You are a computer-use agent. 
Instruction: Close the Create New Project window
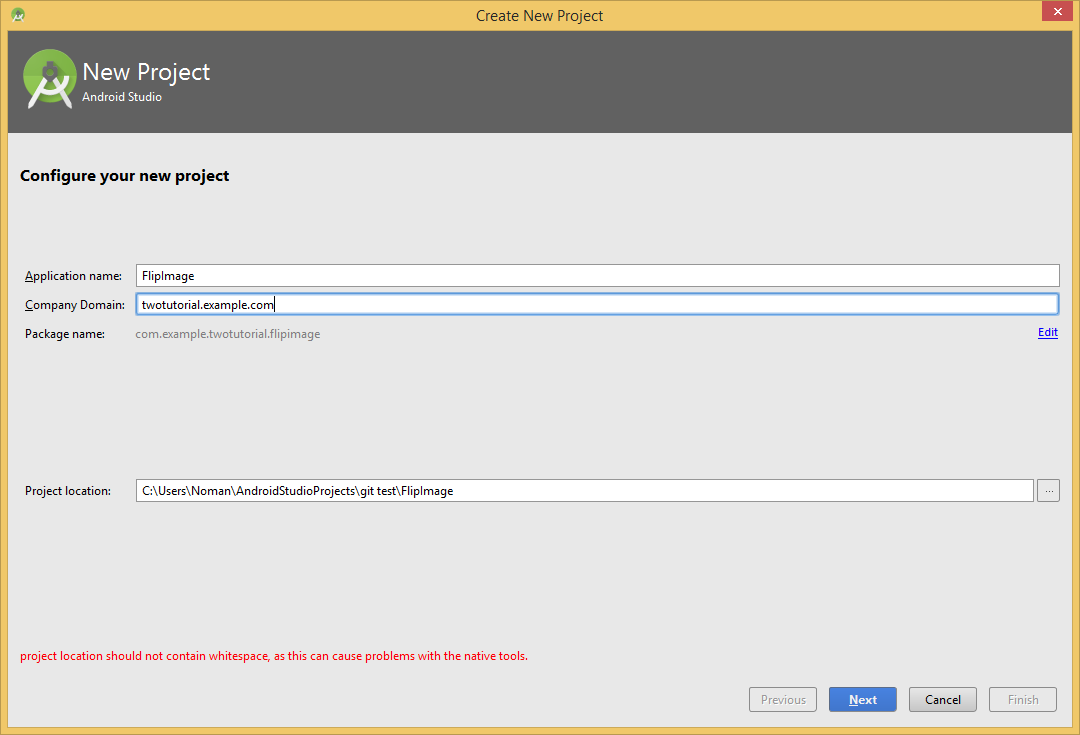coord(1057,11)
